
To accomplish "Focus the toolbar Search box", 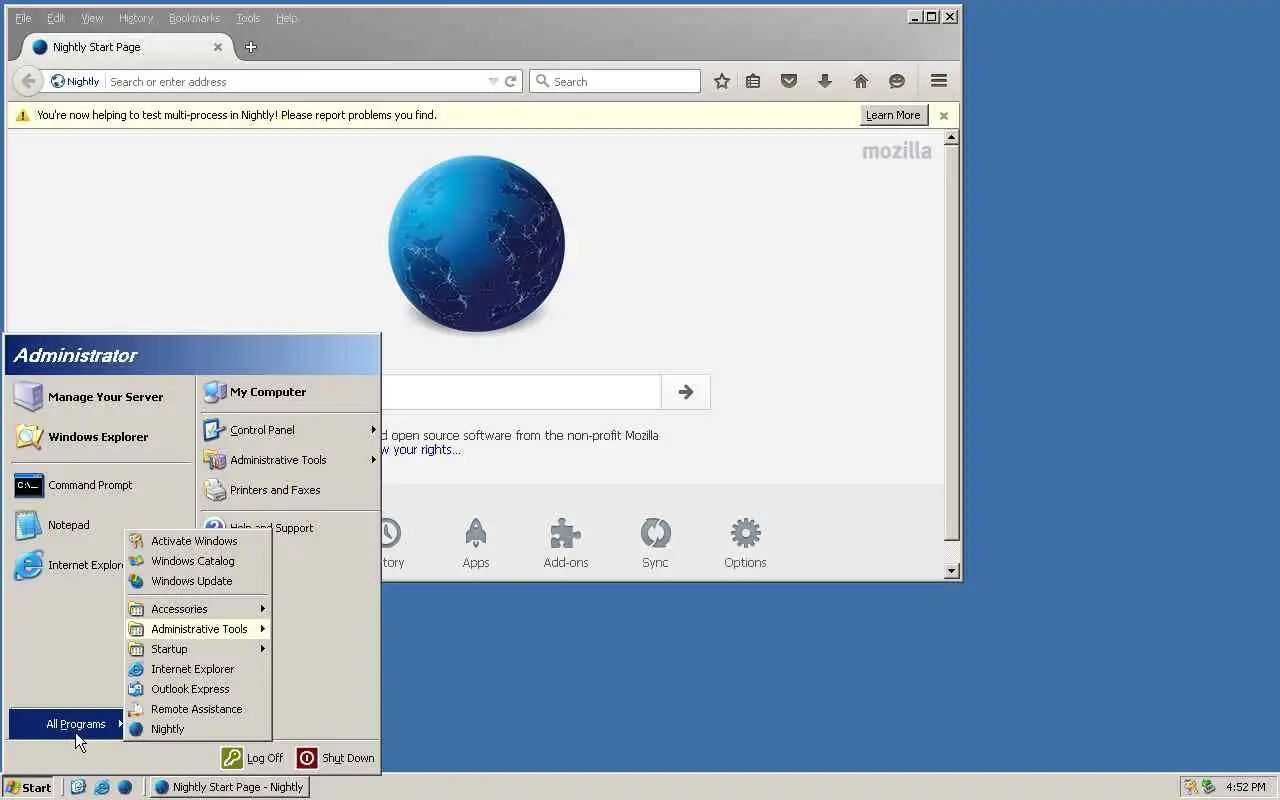I will pos(615,82).
